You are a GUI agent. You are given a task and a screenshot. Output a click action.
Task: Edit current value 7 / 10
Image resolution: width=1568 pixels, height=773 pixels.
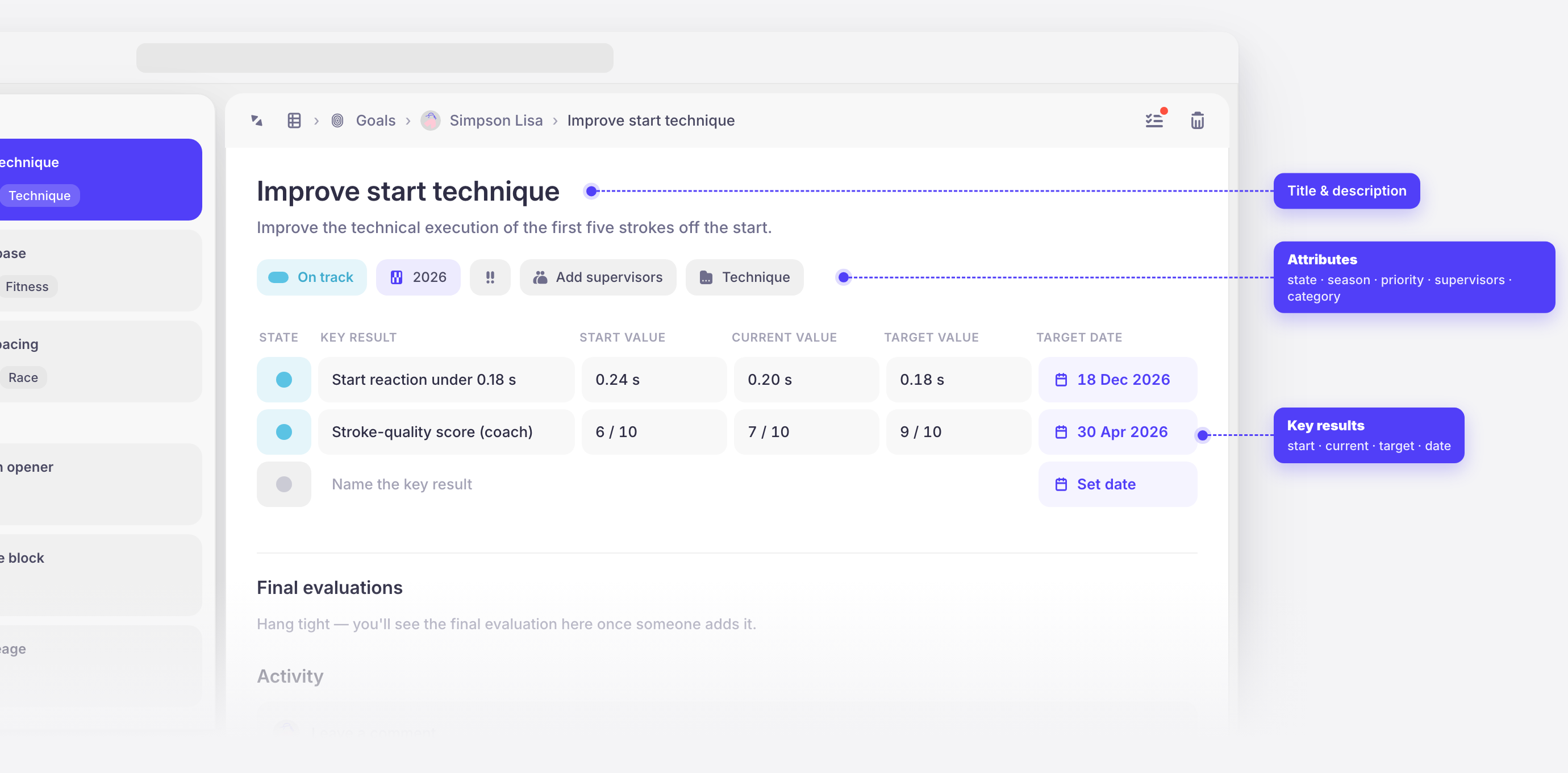(x=807, y=432)
